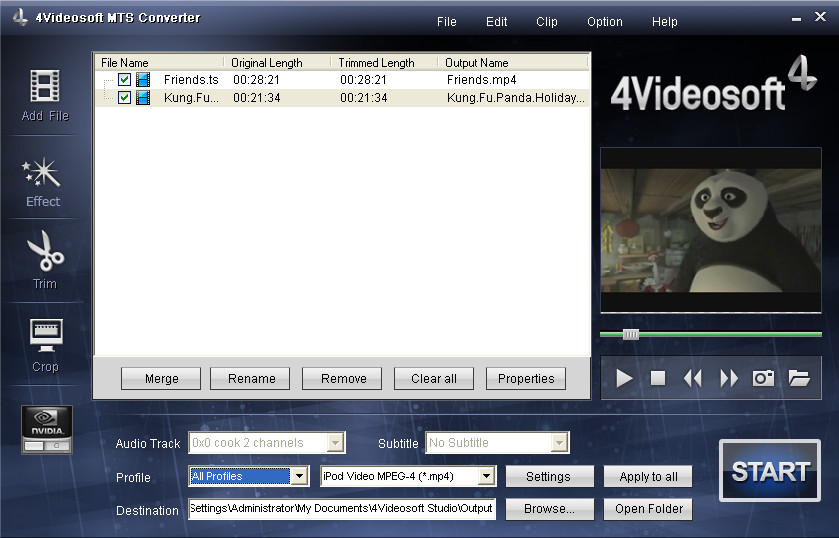839x538 pixels.
Task: Open the Option menu
Action: 605,22
